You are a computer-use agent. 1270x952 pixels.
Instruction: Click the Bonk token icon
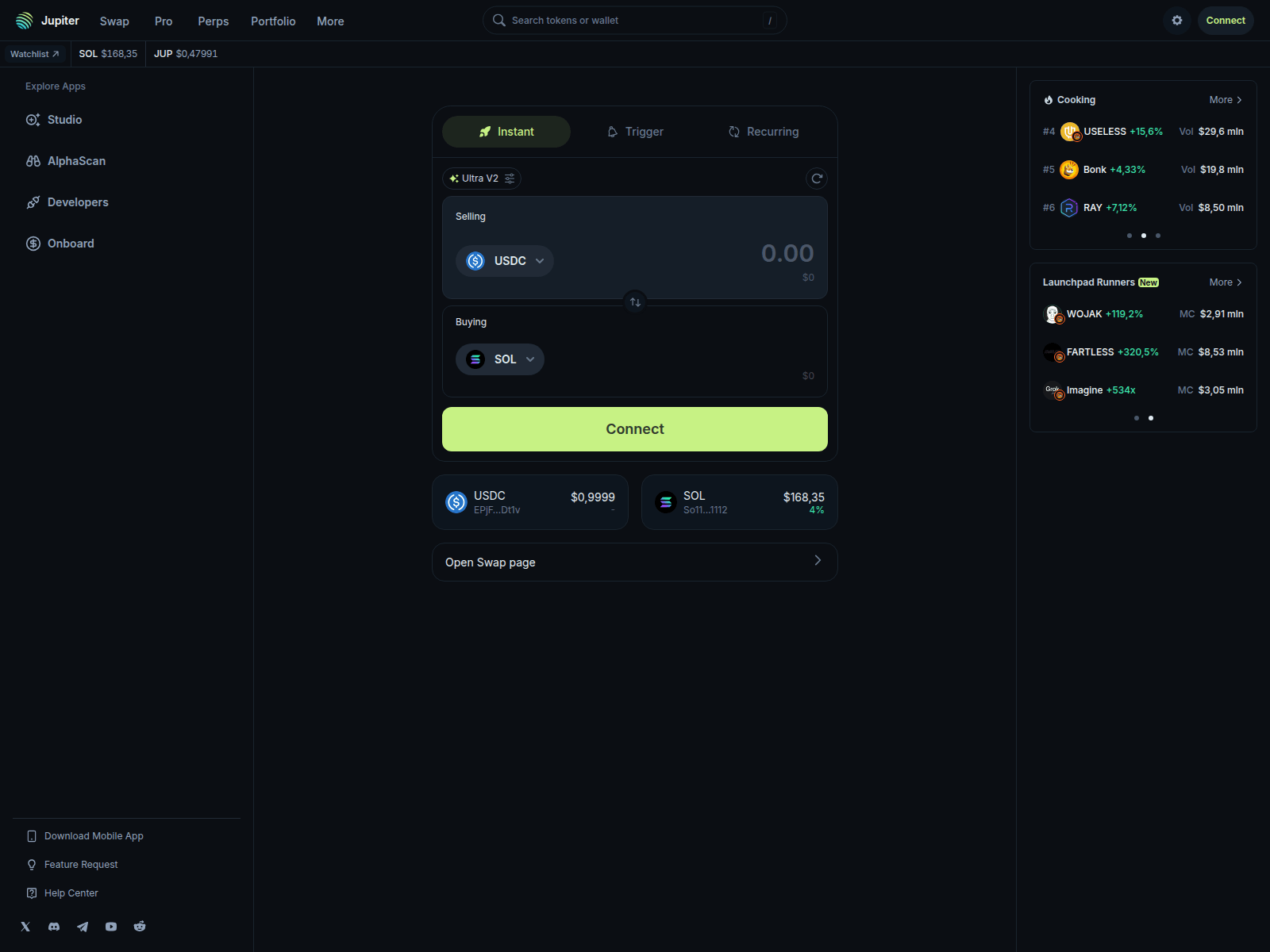(x=1069, y=170)
